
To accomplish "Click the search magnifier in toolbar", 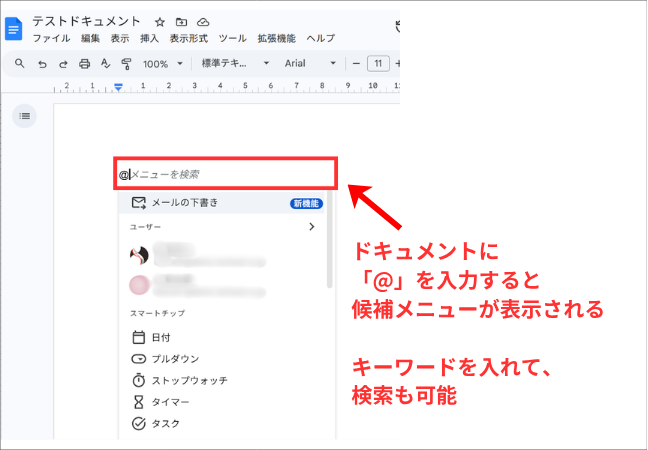I will point(20,63).
